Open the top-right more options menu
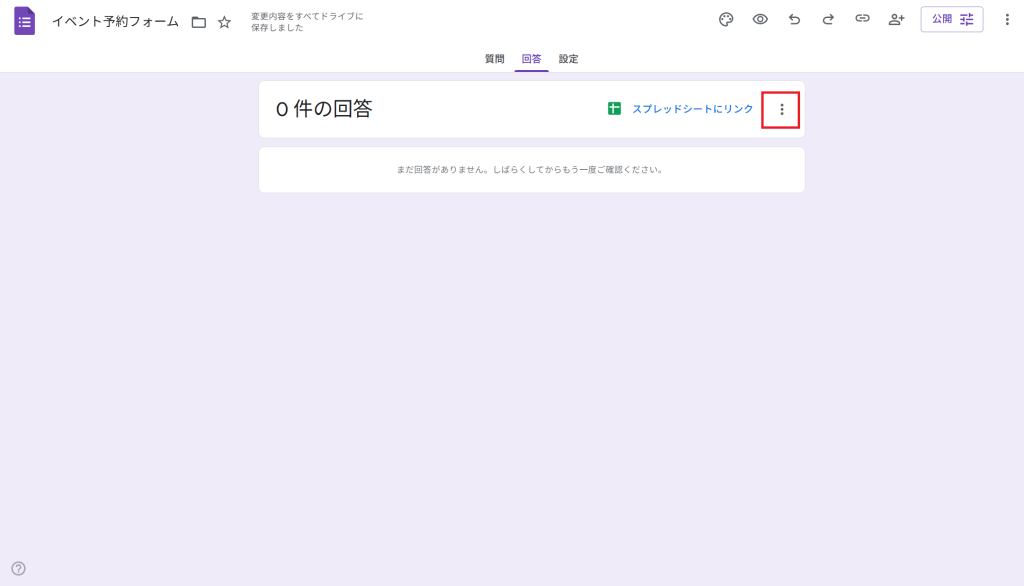The height and width of the screenshot is (586, 1024). coord(1007,20)
